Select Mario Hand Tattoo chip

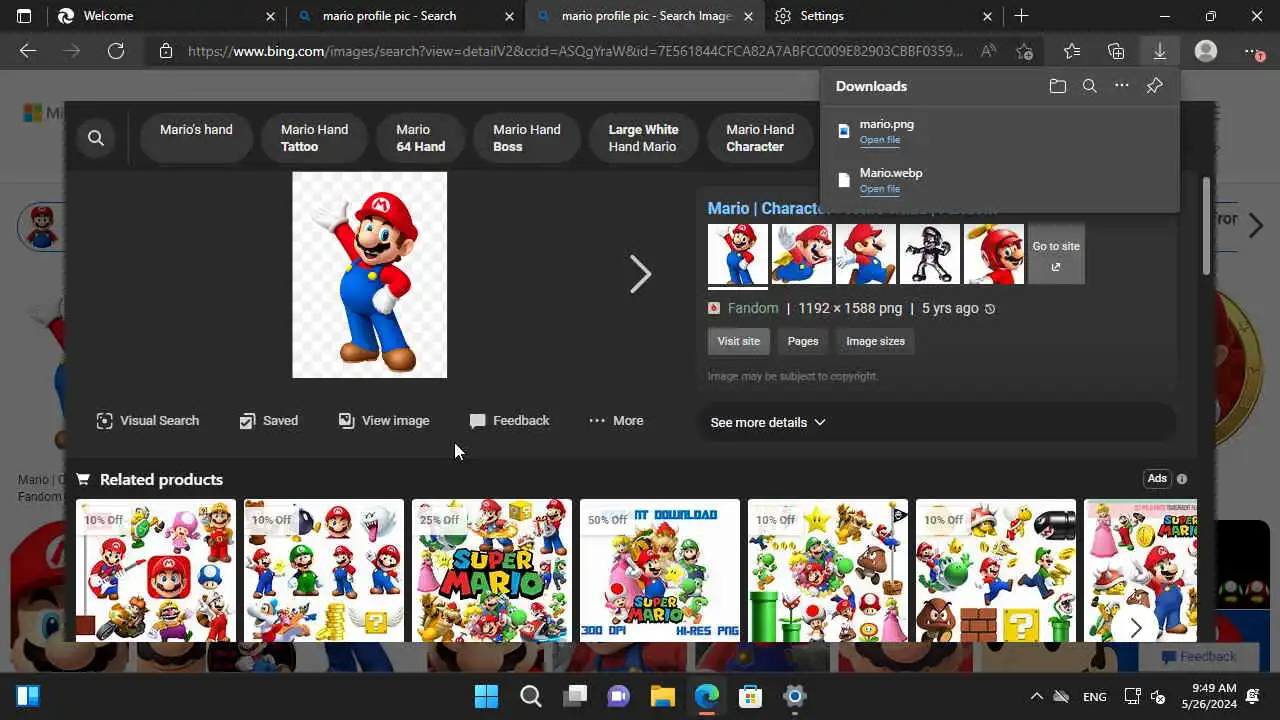click(314, 138)
